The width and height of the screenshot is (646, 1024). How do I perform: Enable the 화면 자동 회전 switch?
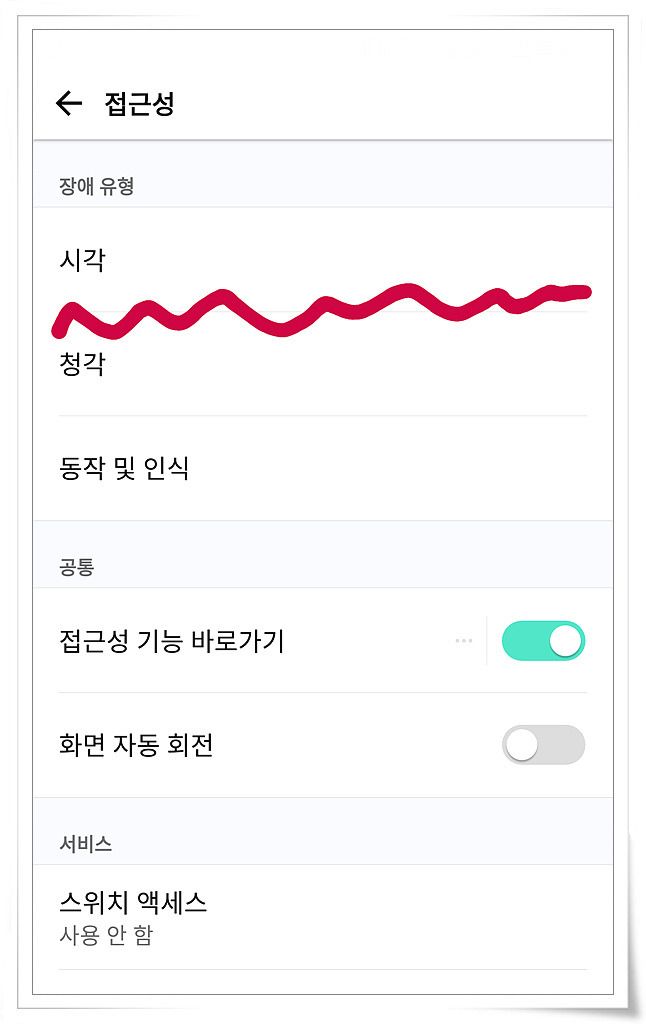click(543, 745)
